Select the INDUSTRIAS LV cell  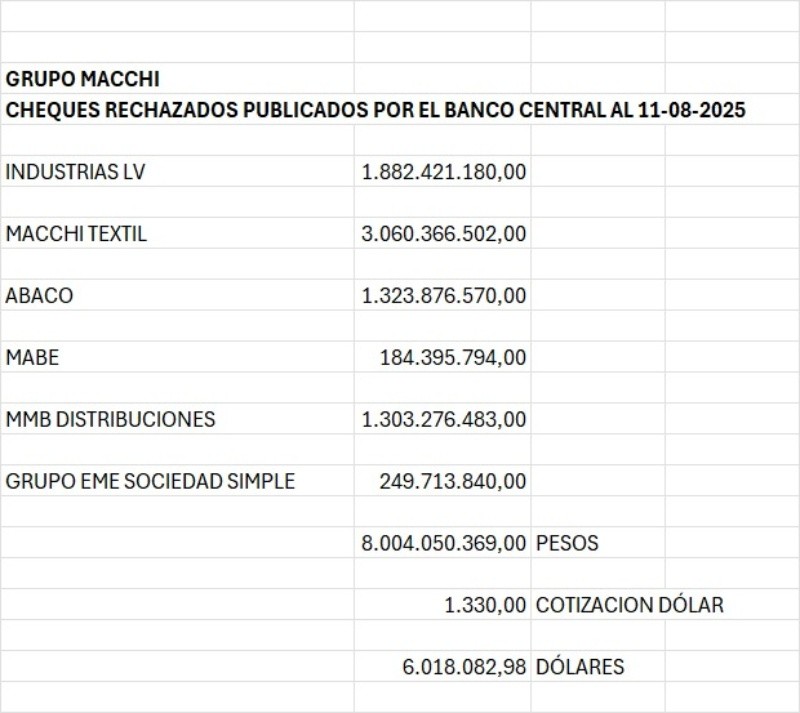click(x=76, y=172)
